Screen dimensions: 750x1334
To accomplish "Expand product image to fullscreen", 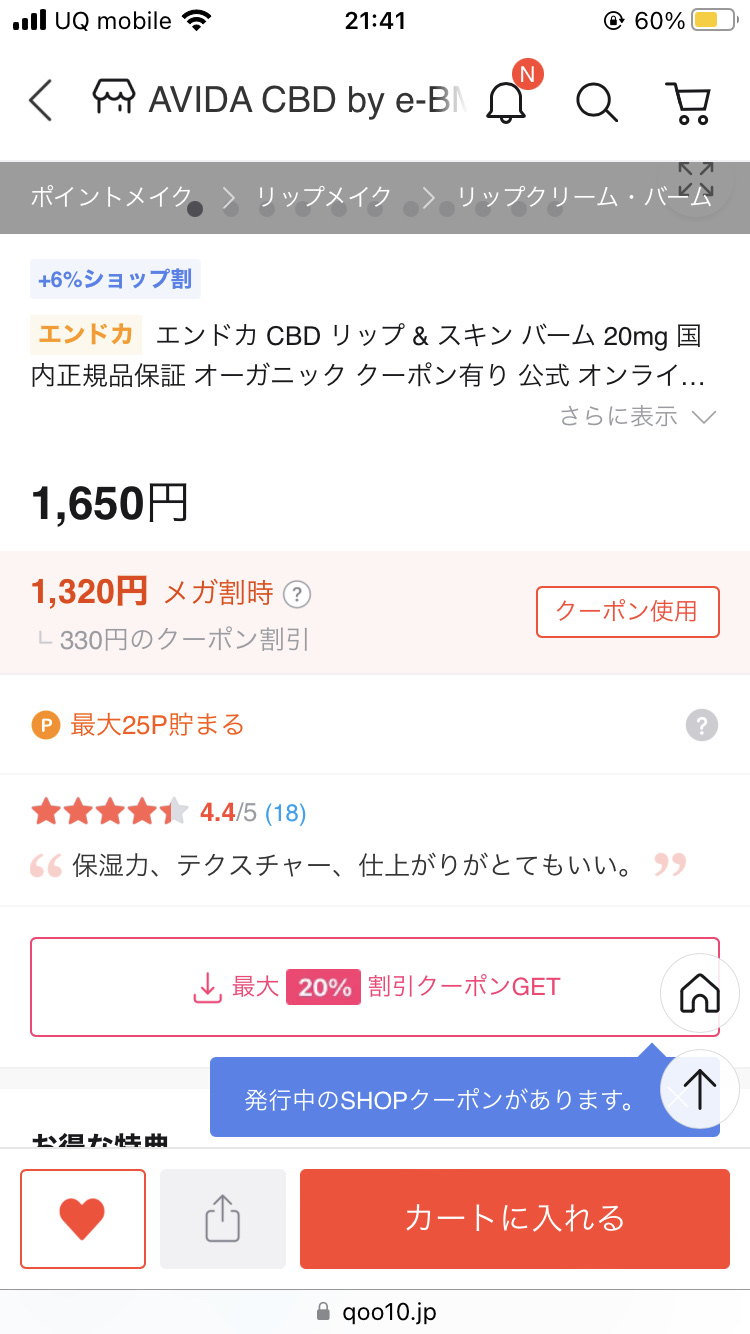I will (x=695, y=181).
